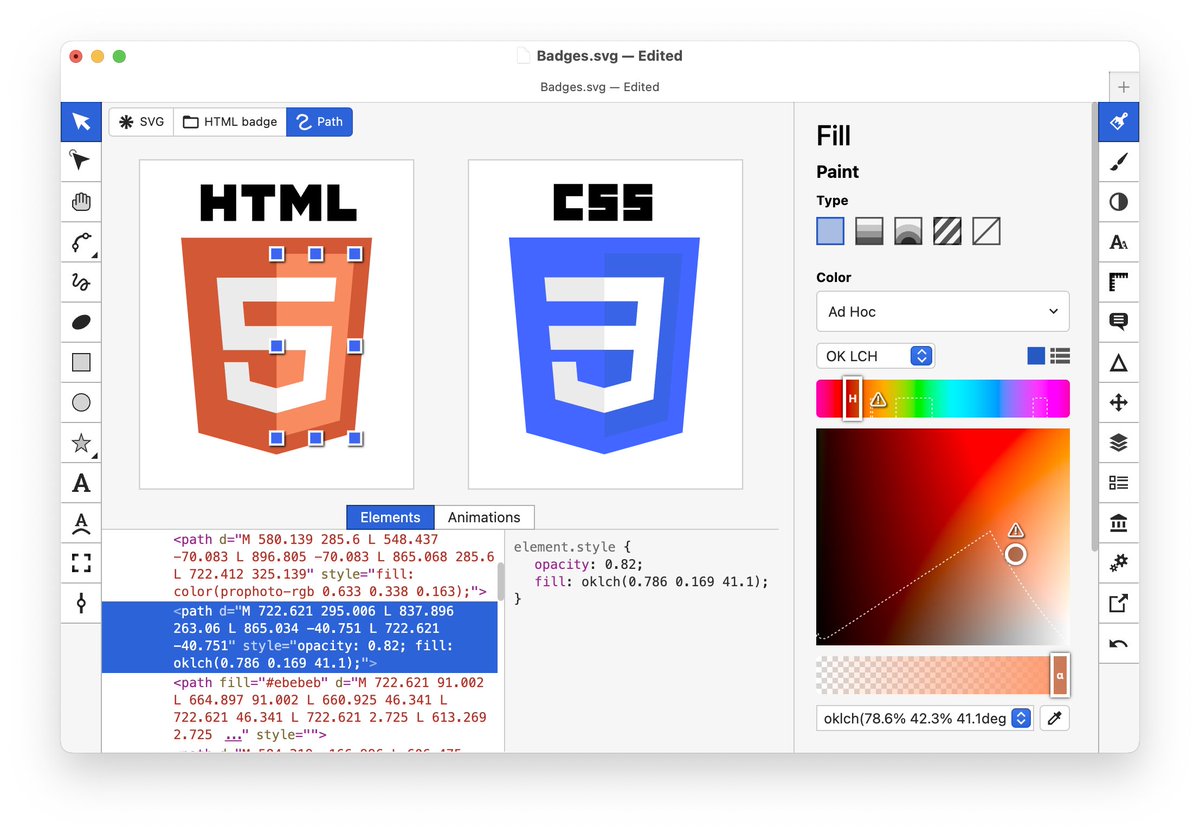1200x833 pixels.
Task: Select the View frame tool
Action: [81, 563]
